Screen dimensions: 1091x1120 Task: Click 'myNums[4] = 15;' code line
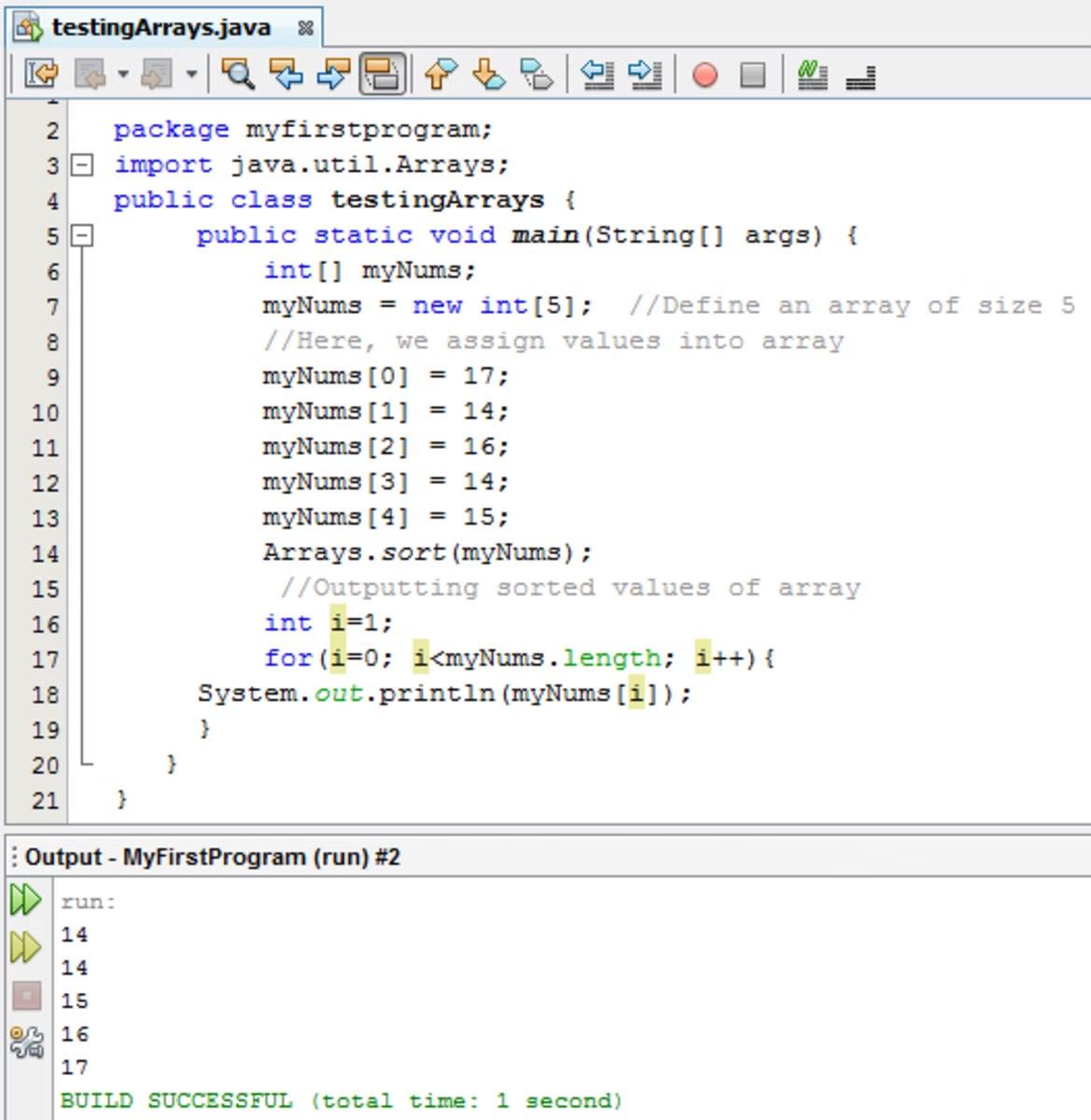(x=385, y=517)
